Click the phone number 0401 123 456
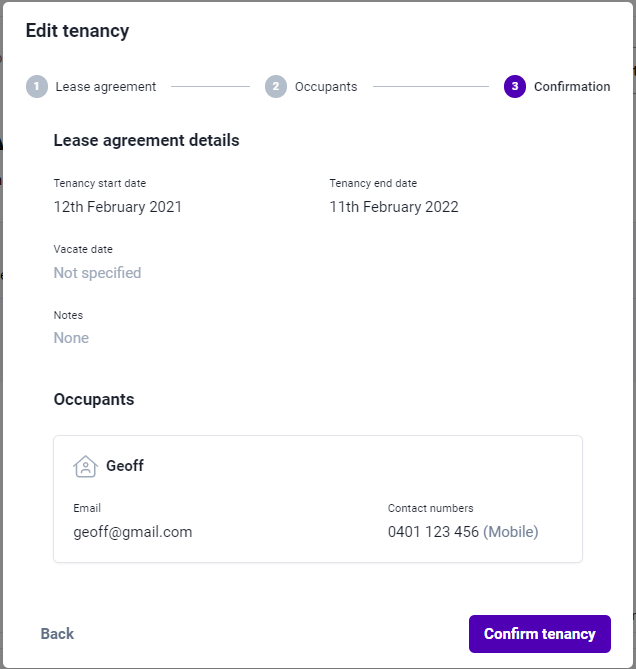This screenshot has width=636, height=669. (433, 532)
